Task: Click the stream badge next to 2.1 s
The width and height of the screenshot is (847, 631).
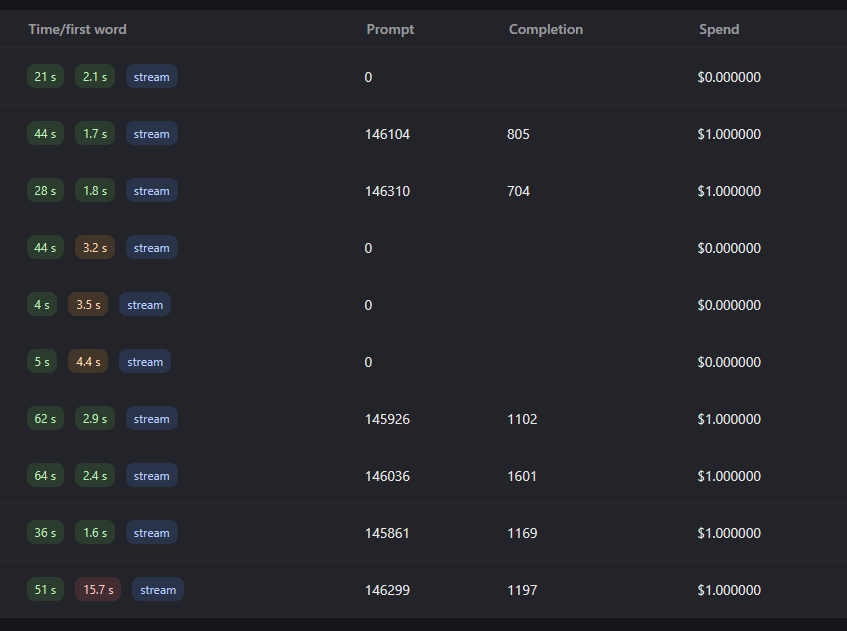Action: [152, 77]
